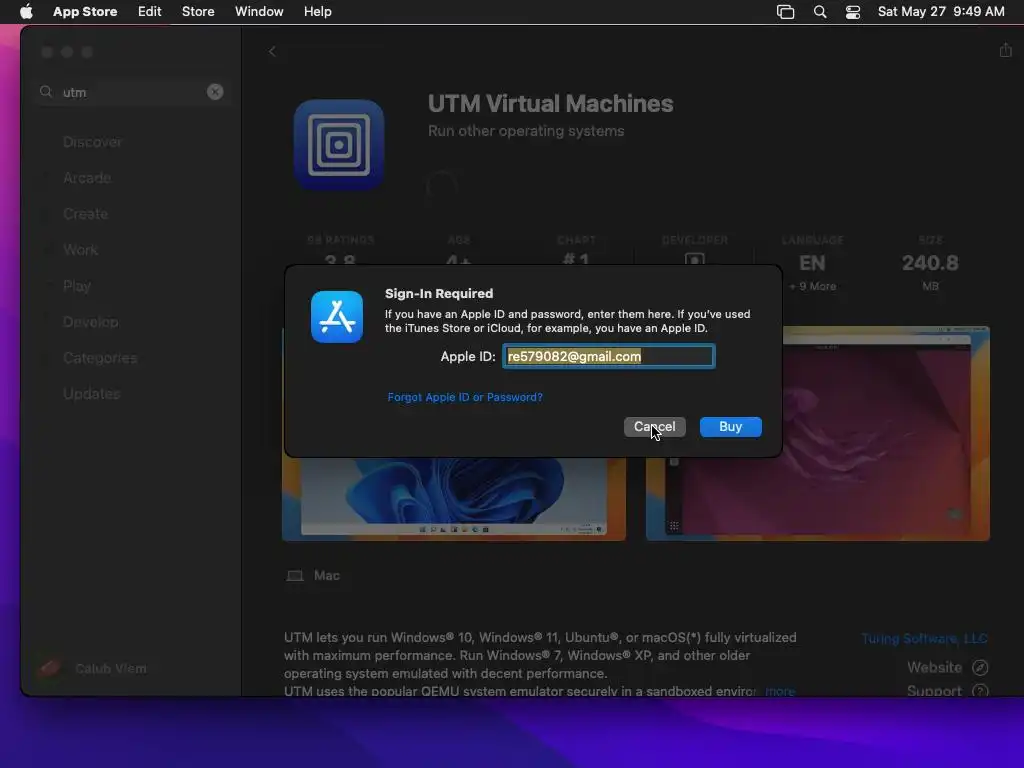Viewport: 1024px width, 768px height.
Task: Click the share icon at top right
Action: coord(1005,50)
